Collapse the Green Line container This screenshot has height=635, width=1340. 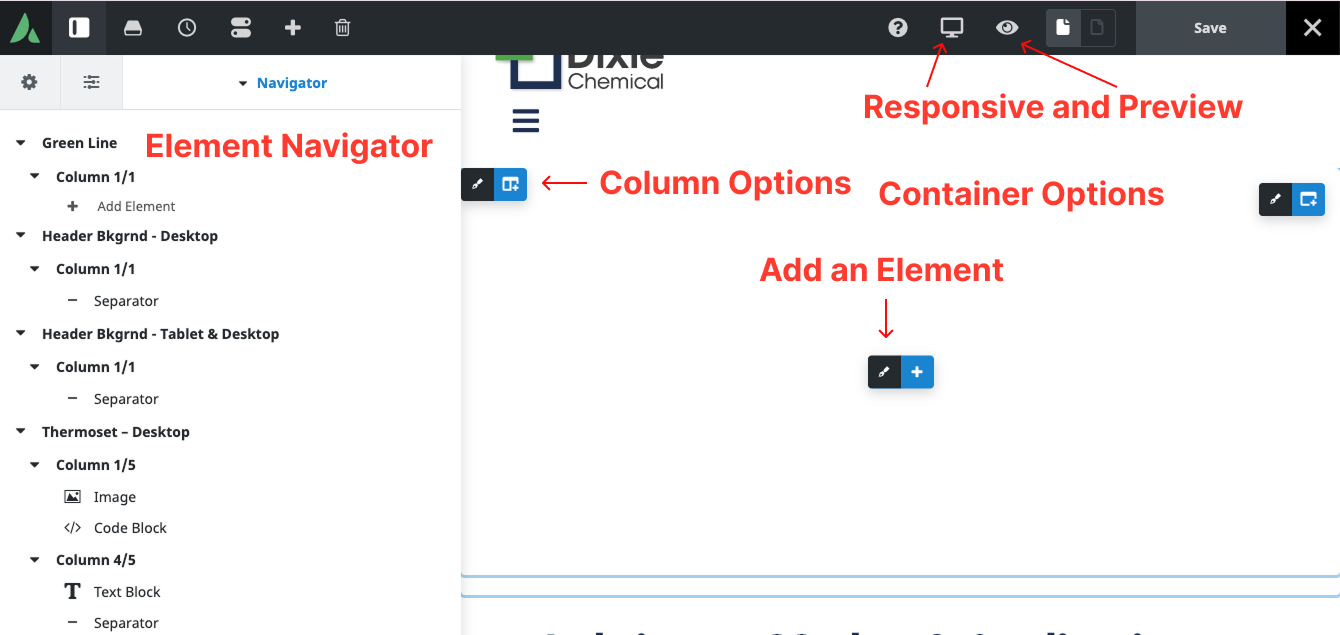20,143
